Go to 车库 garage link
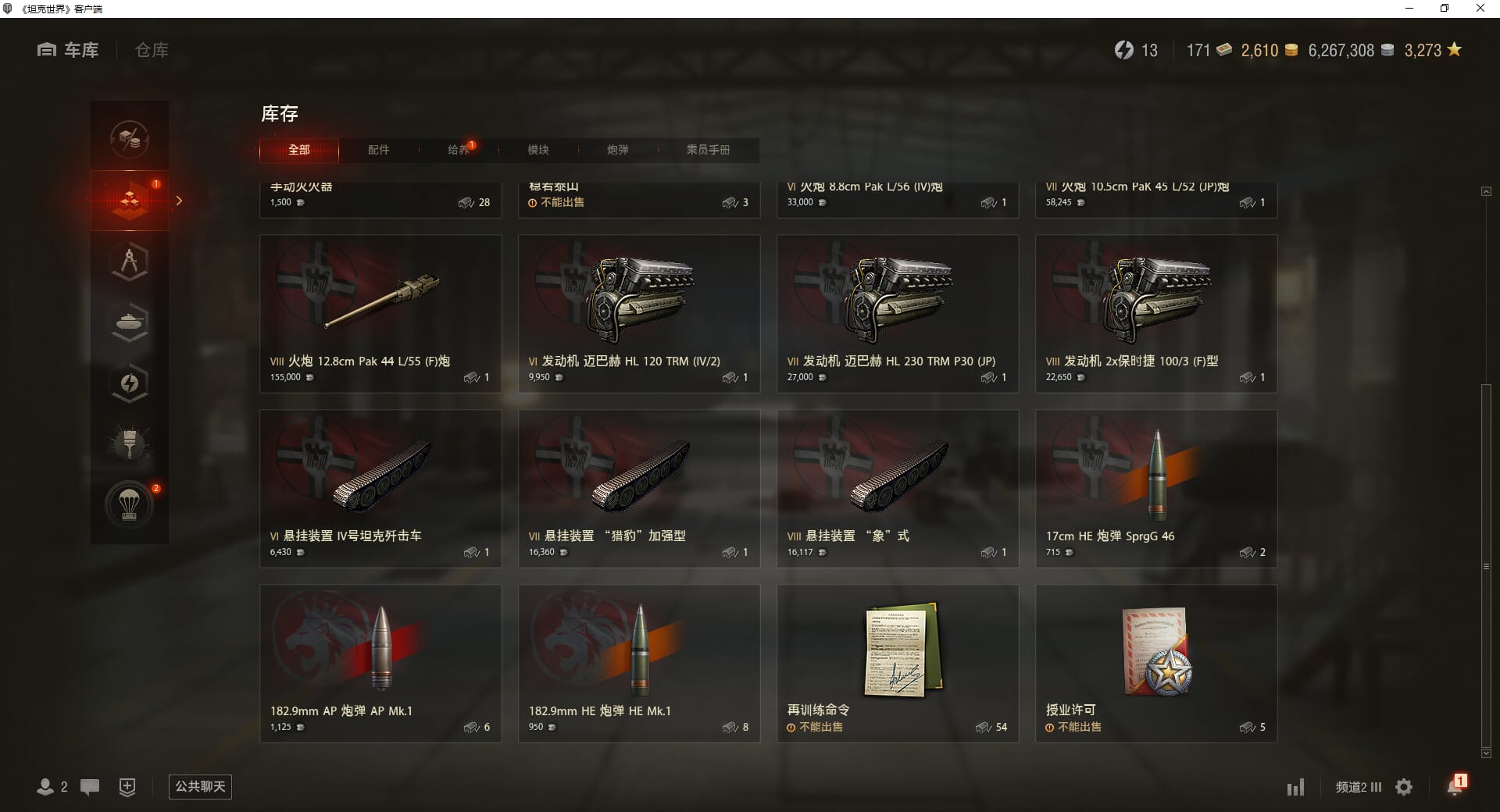1500x812 pixels. (68, 50)
